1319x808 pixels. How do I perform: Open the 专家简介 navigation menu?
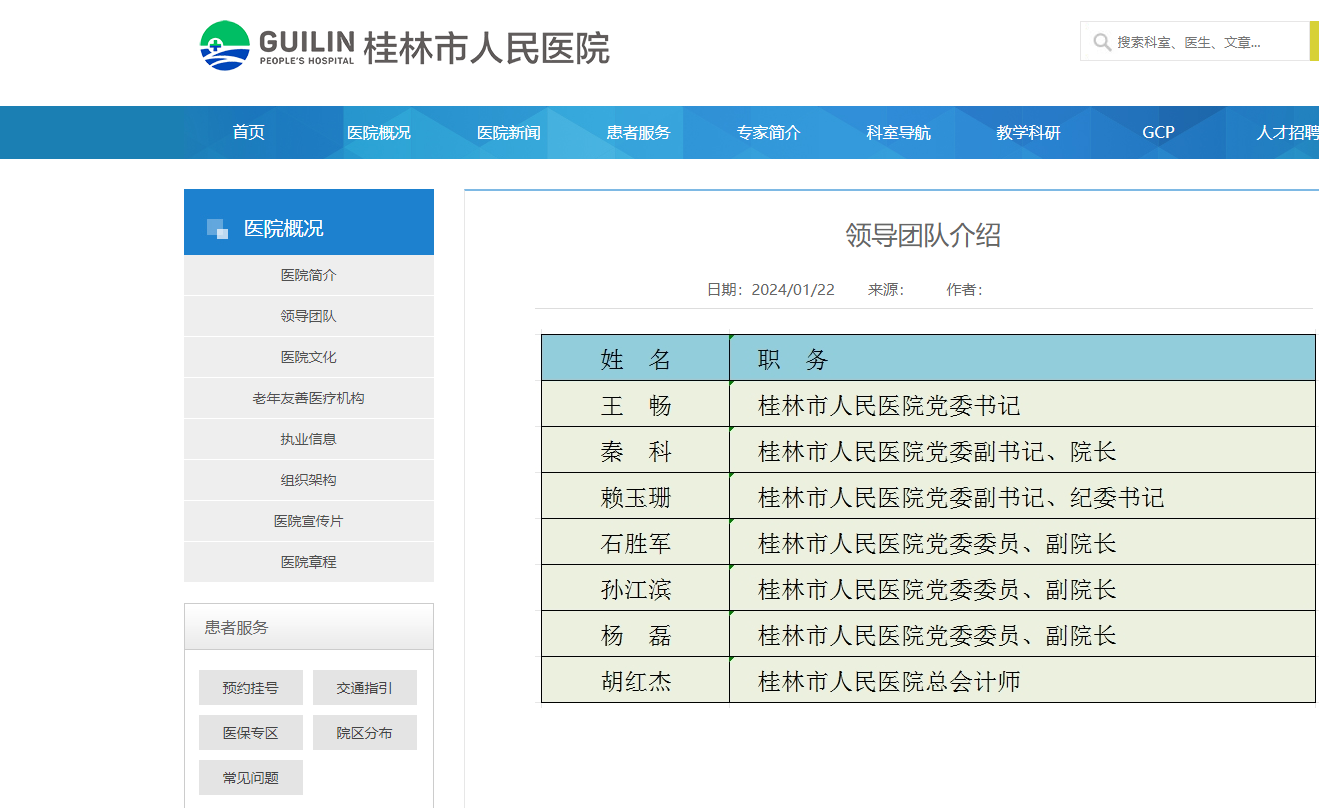(x=769, y=132)
